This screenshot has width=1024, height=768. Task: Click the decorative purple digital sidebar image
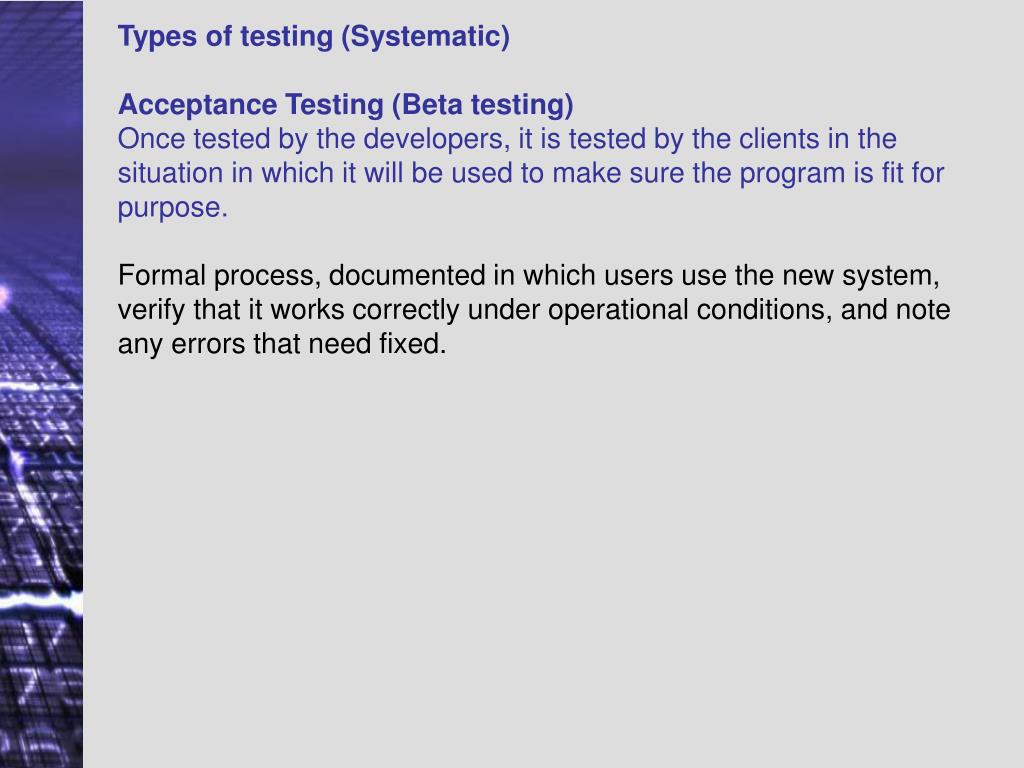coord(41,384)
